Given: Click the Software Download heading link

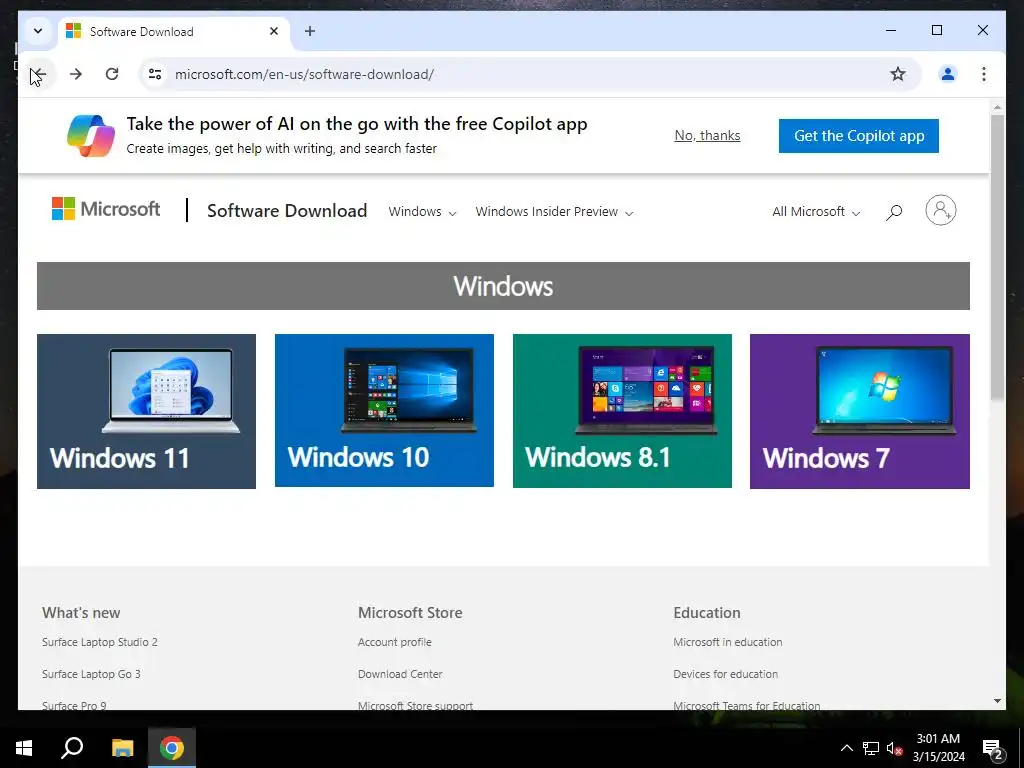Looking at the screenshot, I should 287,210.
